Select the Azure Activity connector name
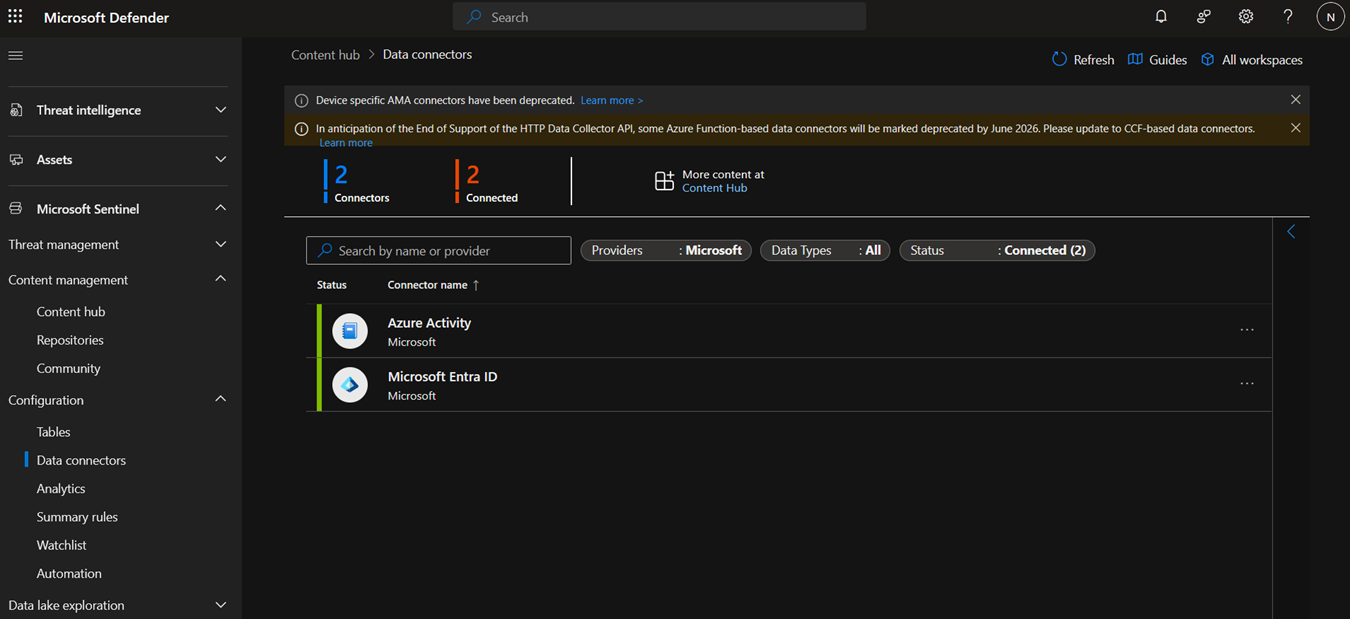 (429, 323)
